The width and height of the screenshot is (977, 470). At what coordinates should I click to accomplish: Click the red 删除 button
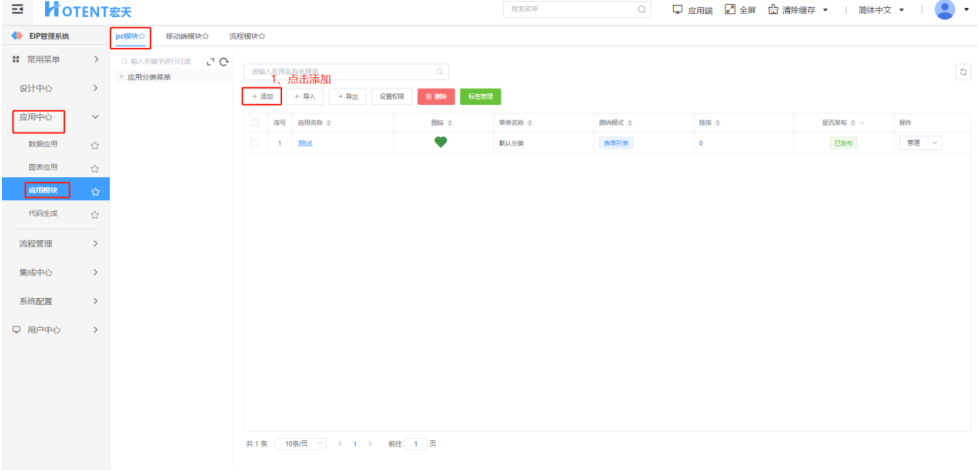(436, 97)
